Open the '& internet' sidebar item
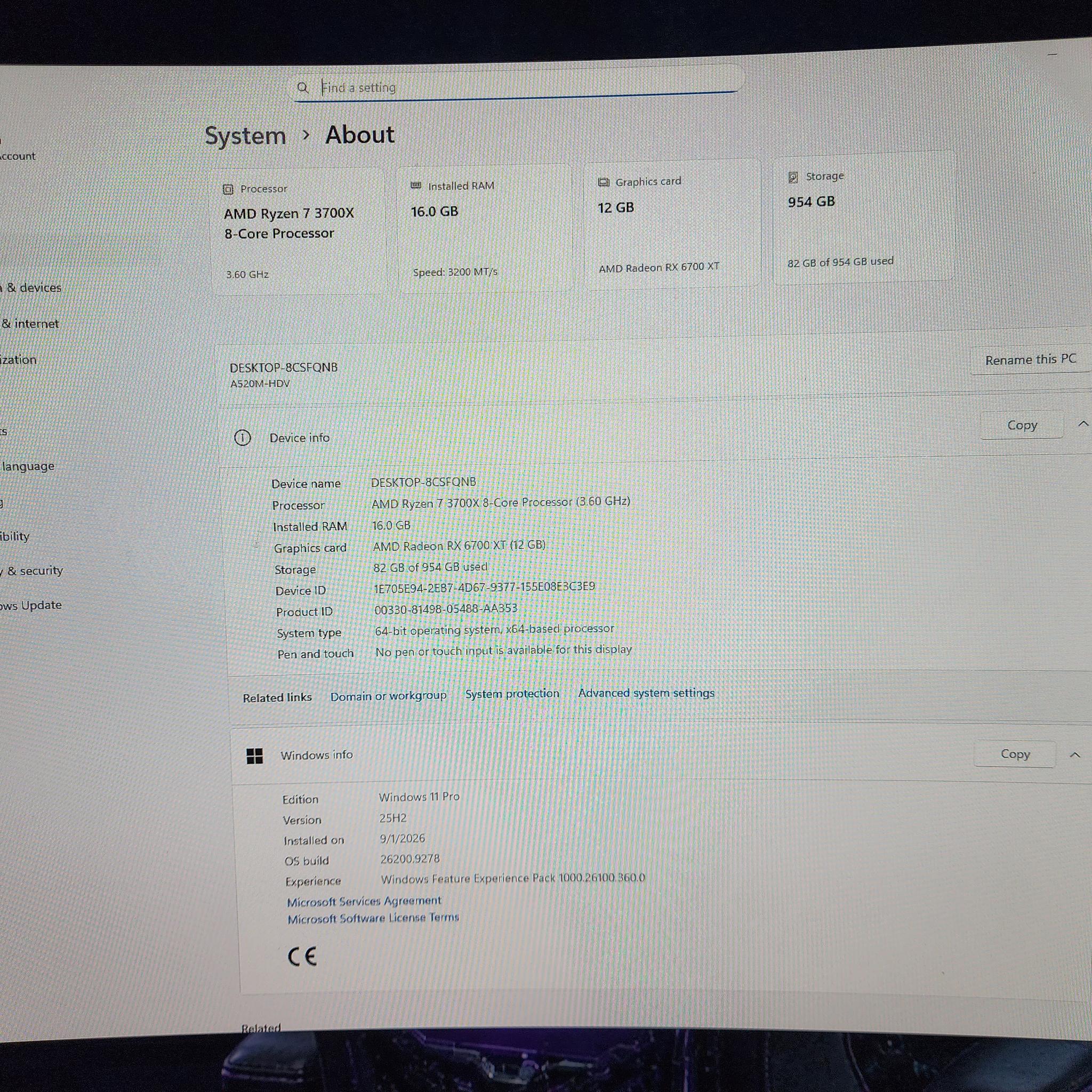 pyautogui.click(x=29, y=324)
